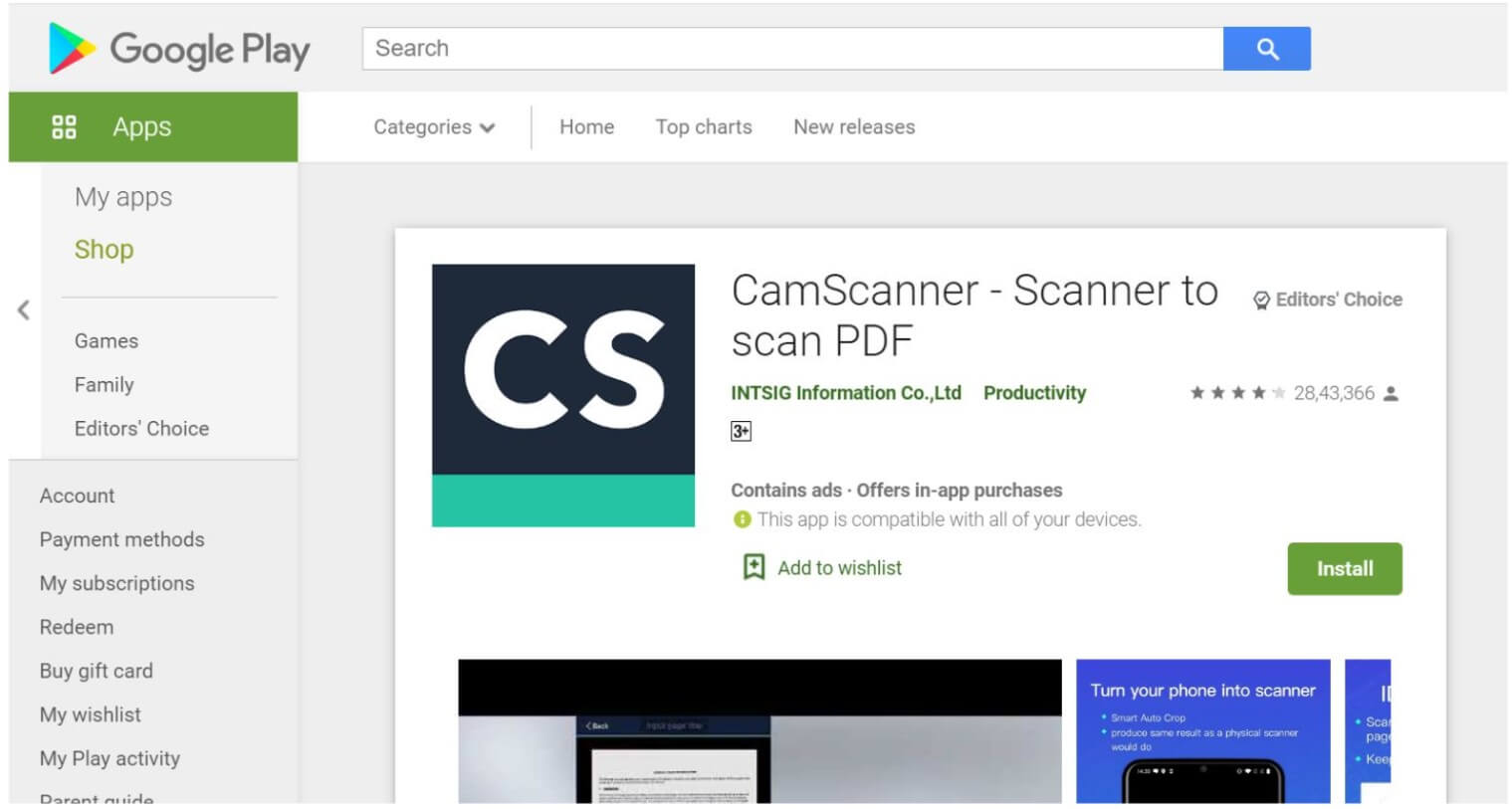
Task: Click the 3+ content rating badge
Action: coord(740,431)
